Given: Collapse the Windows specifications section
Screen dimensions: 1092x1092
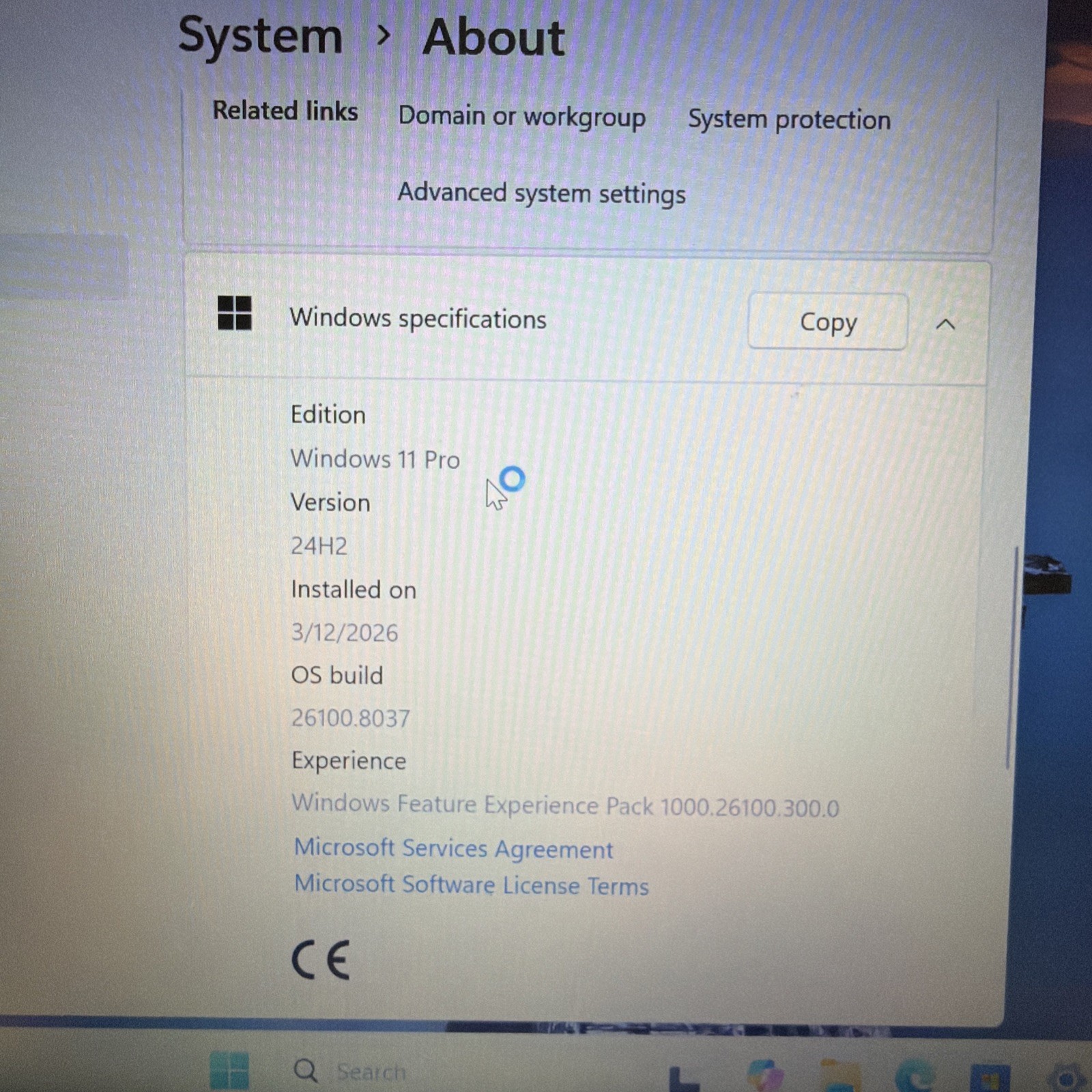Looking at the screenshot, I should coord(945,324).
